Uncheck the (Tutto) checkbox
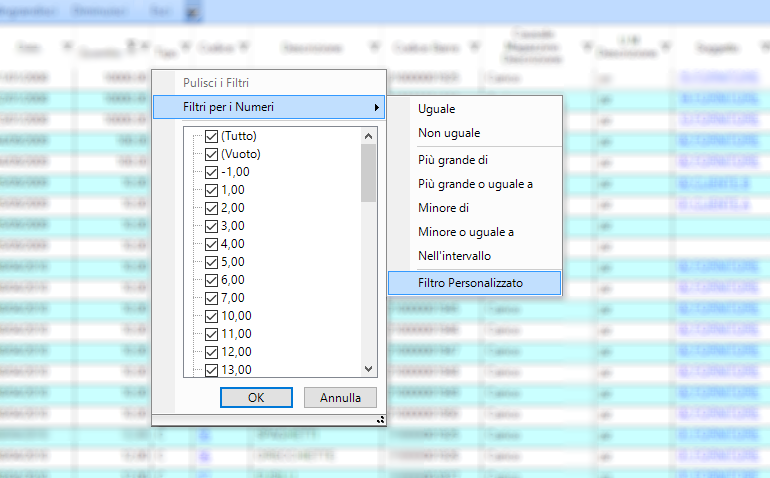This screenshot has width=770, height=478. 211,136
